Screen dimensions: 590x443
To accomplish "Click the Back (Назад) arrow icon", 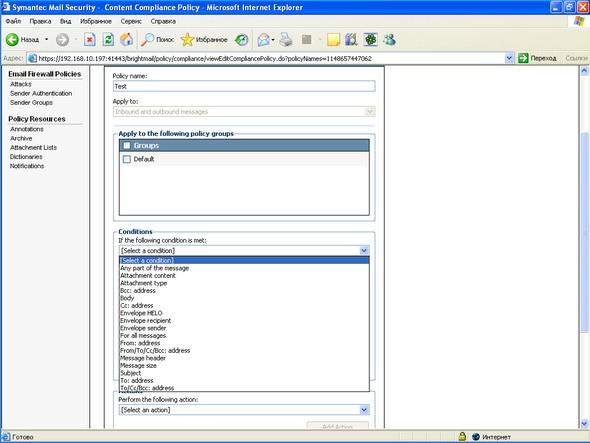I will click(12, 40).
